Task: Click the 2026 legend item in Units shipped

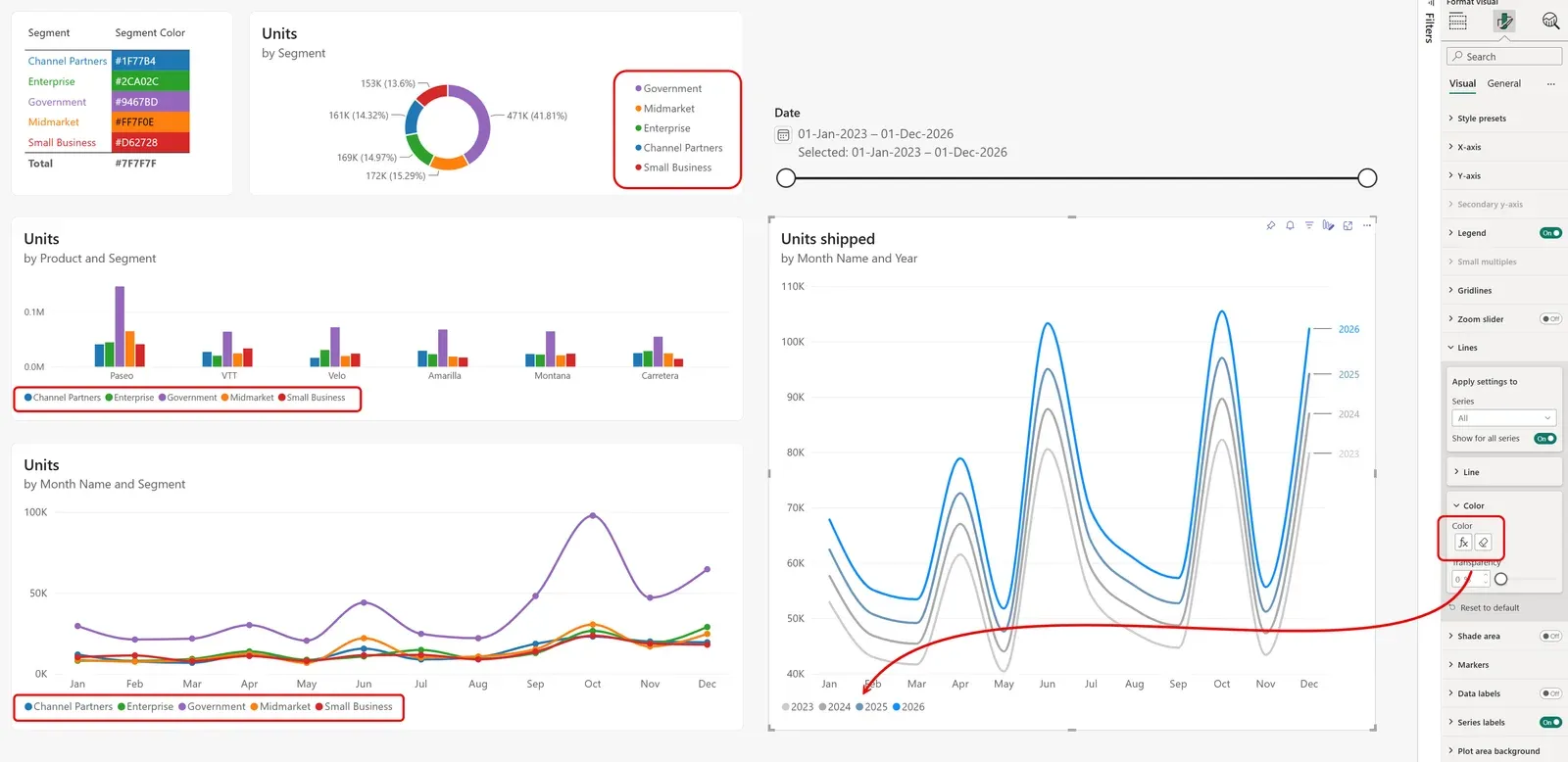Action: (908, 707)
